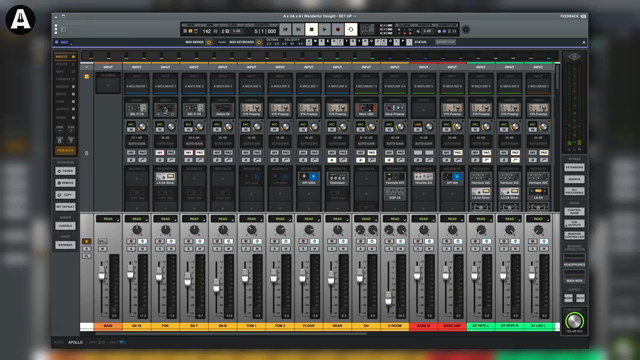Select the KK IN channel name label
Image resolution: width=640 pixels, height=360 pixels.
click(x=137, y=326)
